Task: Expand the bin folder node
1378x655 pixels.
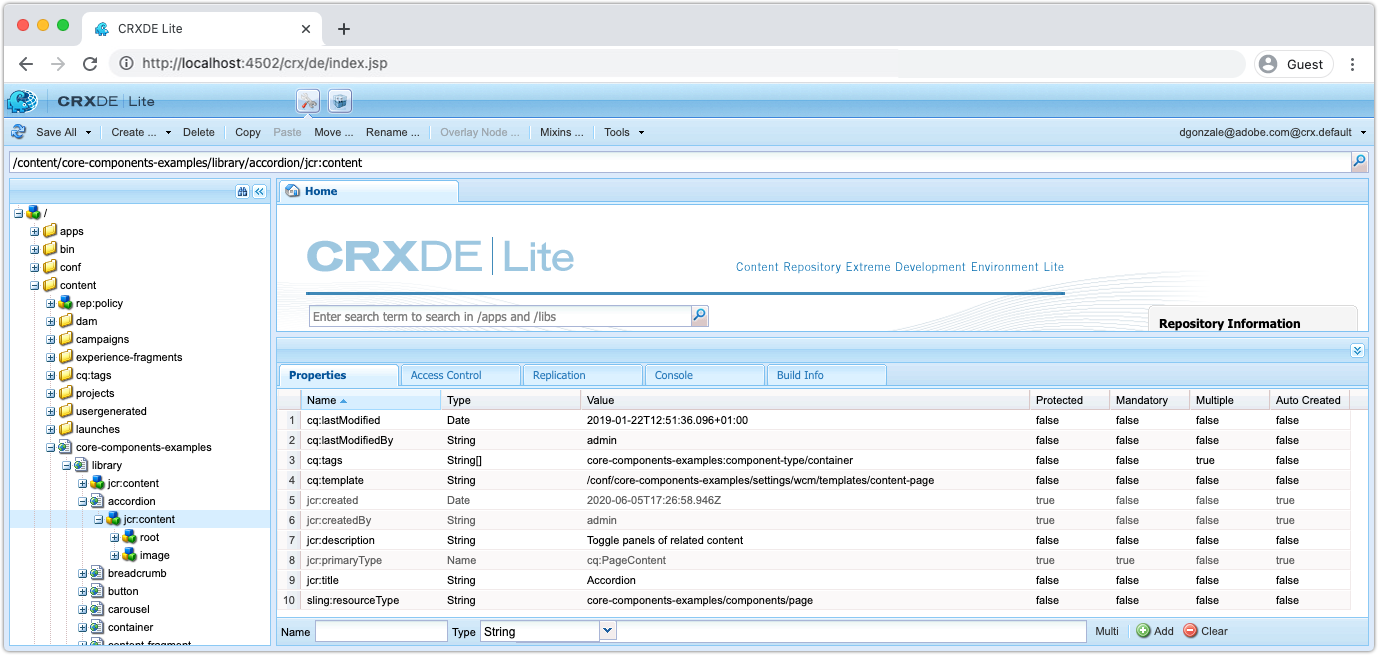Action: point(35,249)
